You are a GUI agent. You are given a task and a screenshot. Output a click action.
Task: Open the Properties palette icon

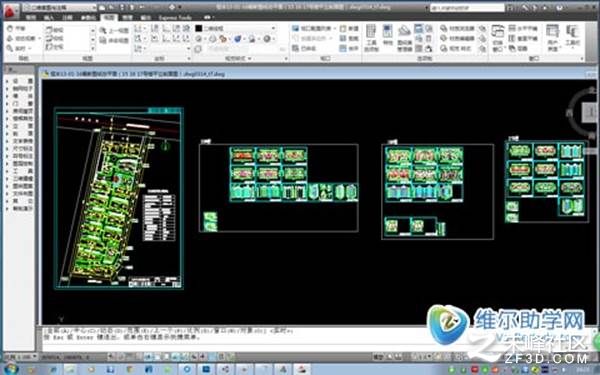tap(388, 35)
